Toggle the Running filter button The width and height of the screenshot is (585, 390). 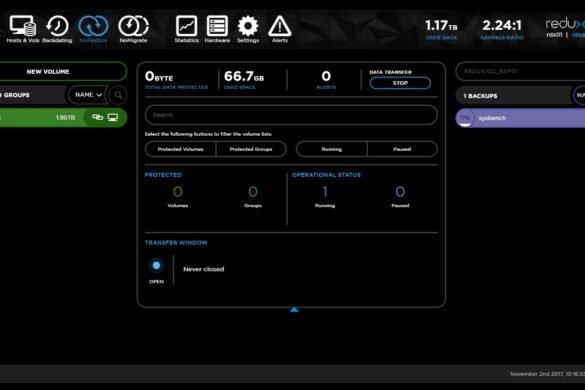tap(332, 149)
